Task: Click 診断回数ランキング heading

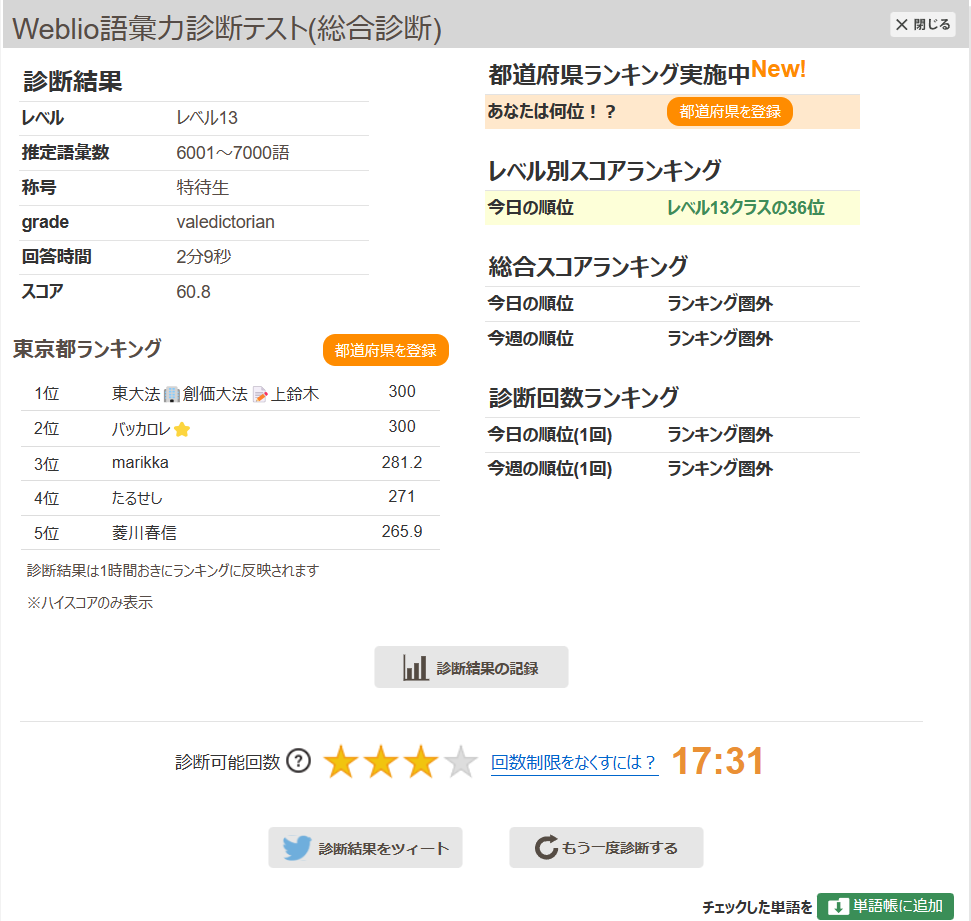Action: [x=584, y=397]
